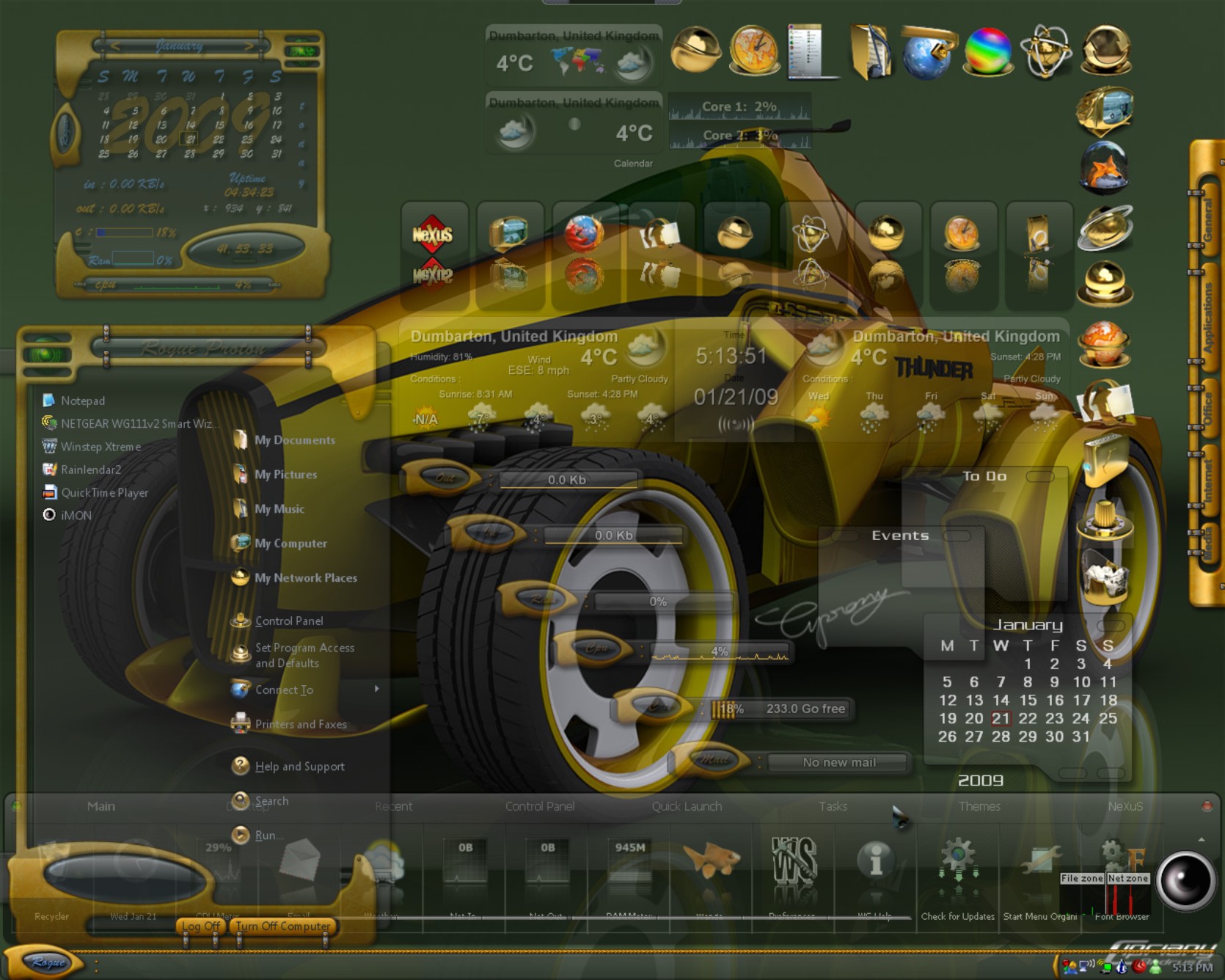This screenshot has width=1225, height=980.
Task: Open the Quick Launch shelf tab
Action: point(687,806)
